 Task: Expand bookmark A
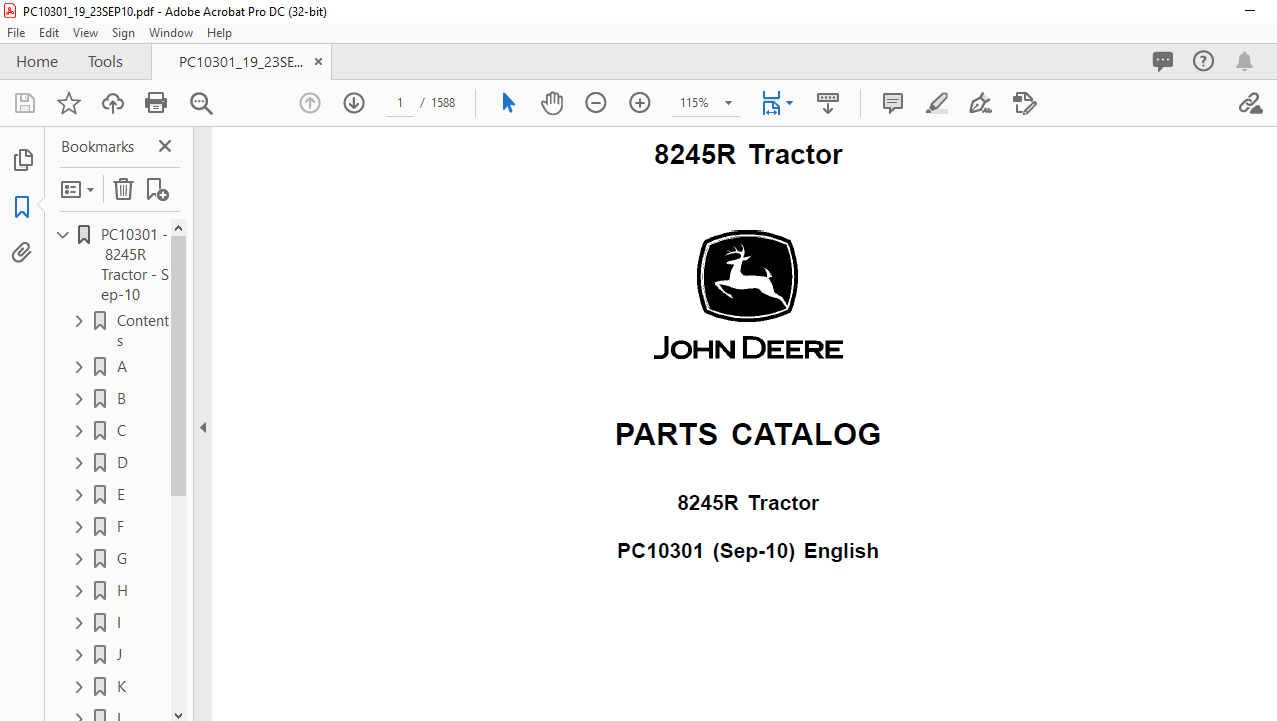79,367
